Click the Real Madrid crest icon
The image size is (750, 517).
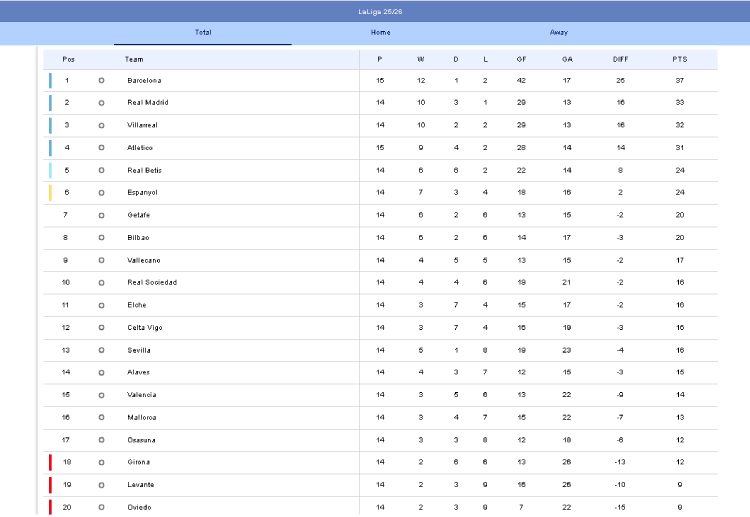pos(101,103)
